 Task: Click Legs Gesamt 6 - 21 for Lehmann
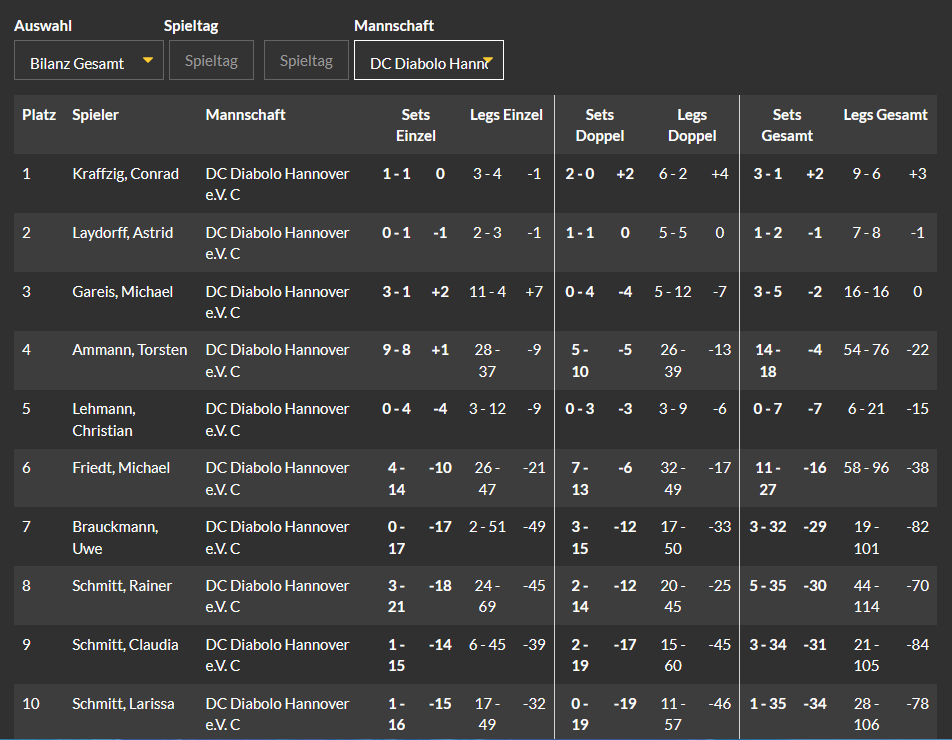click(x=866, y=409)
